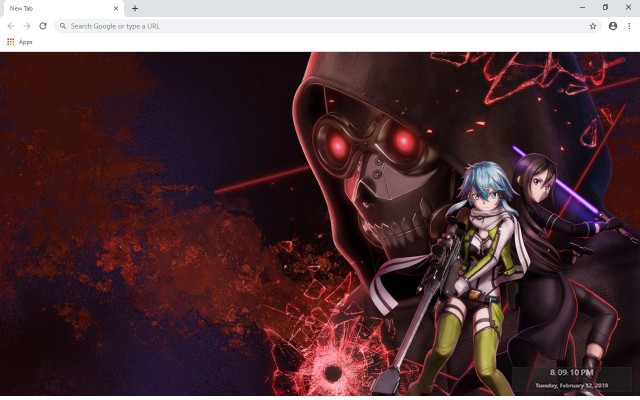Click the Tuesday, February 12, 2019 date
This screenshot has width=640, height=400.
point(571,386)
